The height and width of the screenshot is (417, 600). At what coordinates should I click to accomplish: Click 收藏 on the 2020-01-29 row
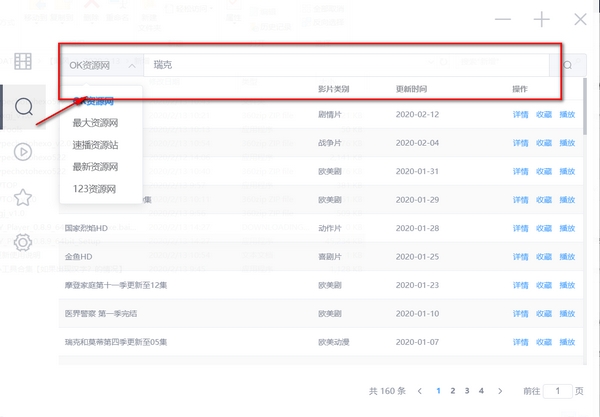pyautogui.click(x=544, y=200)
